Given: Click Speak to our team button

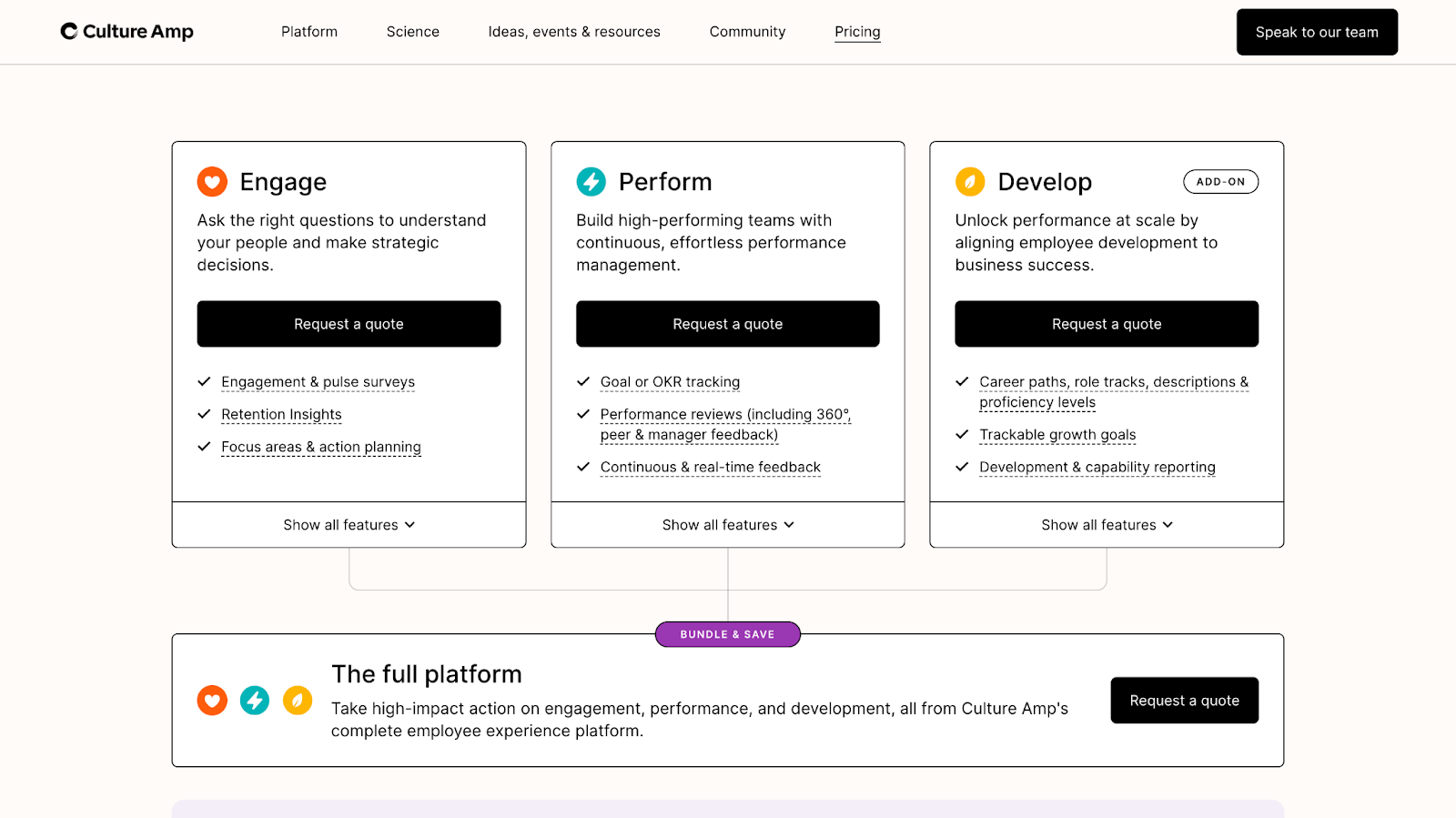Looking at the screenshot, I should pyautogui.click(x=1317, y=32).
